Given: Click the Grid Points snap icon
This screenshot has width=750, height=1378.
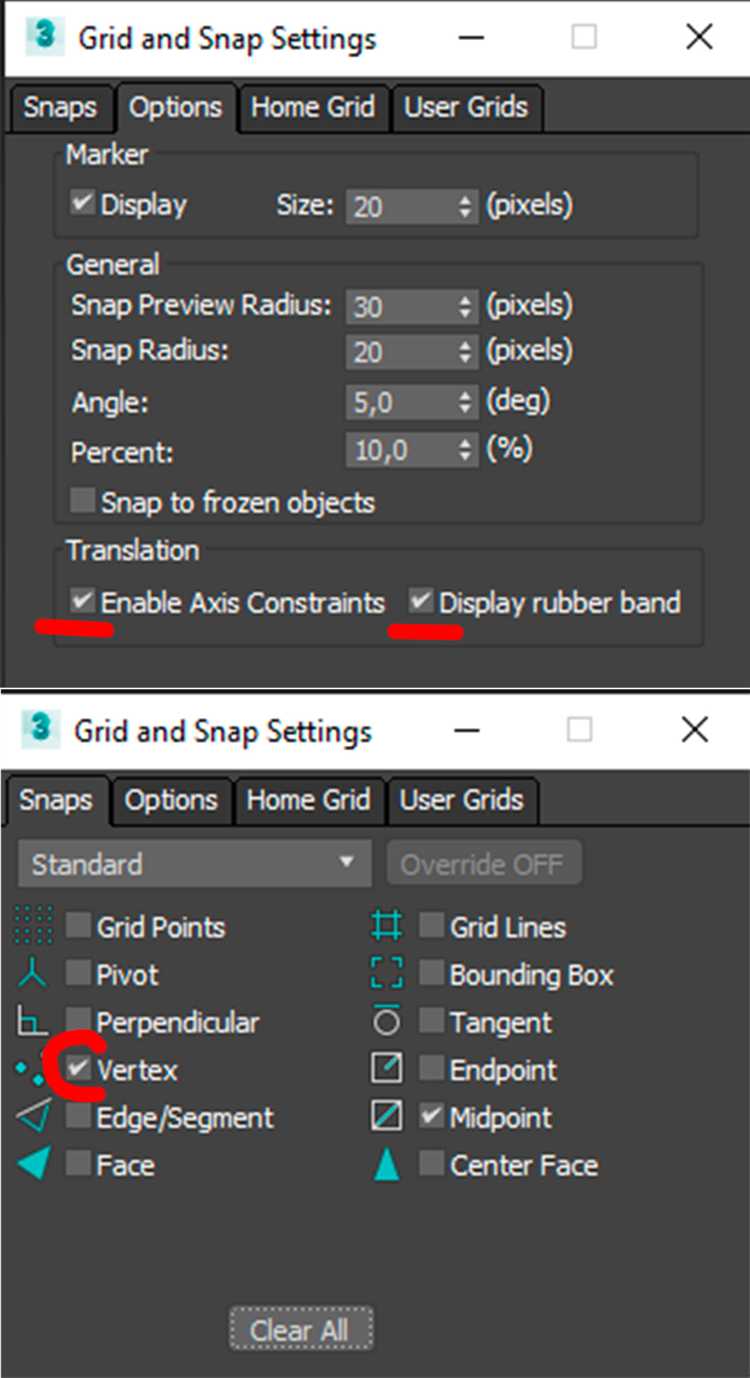Looking at the screenshot, I should tap(34, 926).
